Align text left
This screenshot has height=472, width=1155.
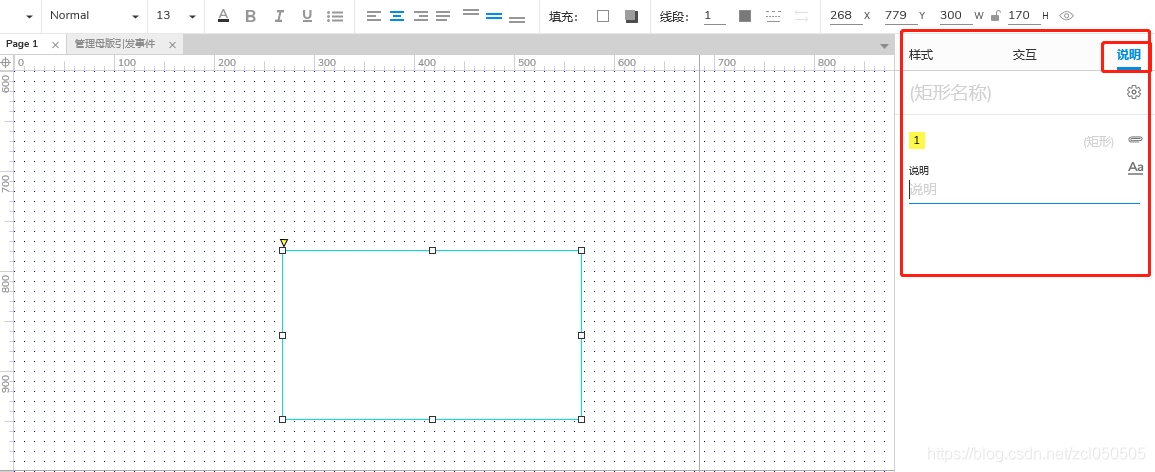click(374, 15)
